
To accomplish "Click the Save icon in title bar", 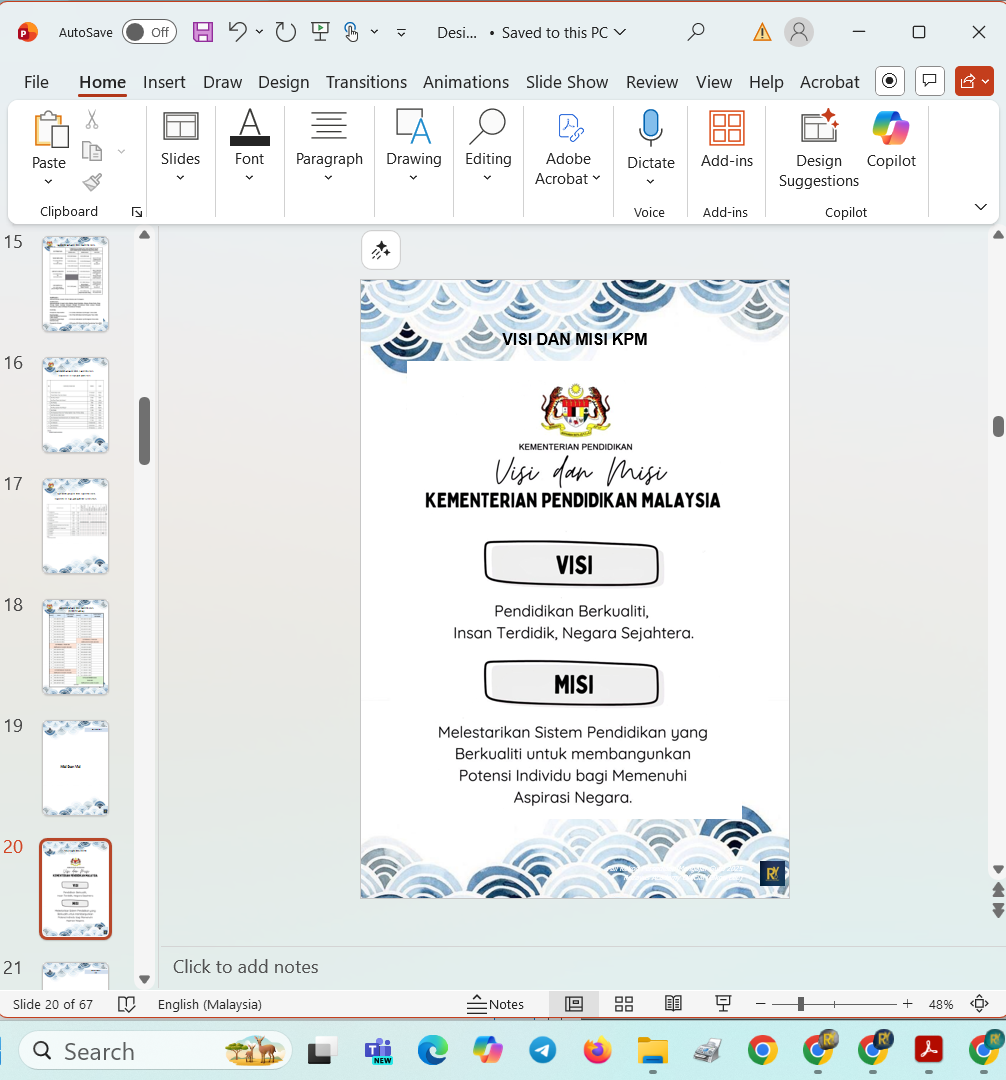I will coord(203,32).
